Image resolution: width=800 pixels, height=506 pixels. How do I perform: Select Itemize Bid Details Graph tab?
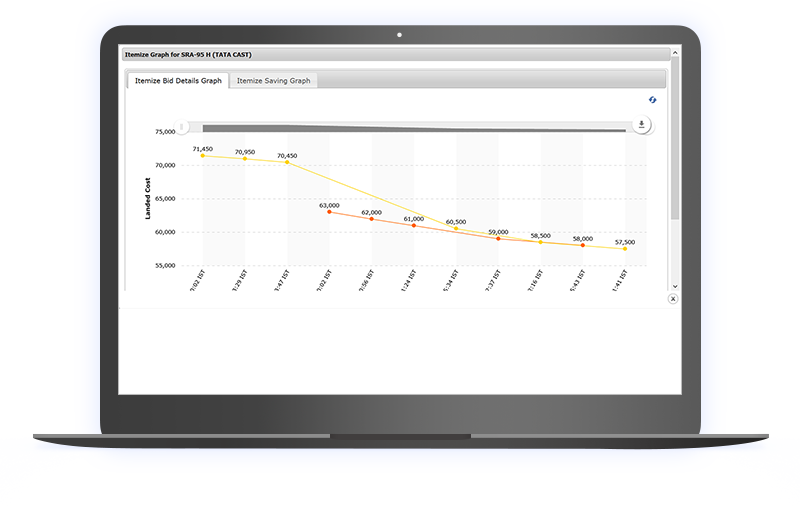178,81
